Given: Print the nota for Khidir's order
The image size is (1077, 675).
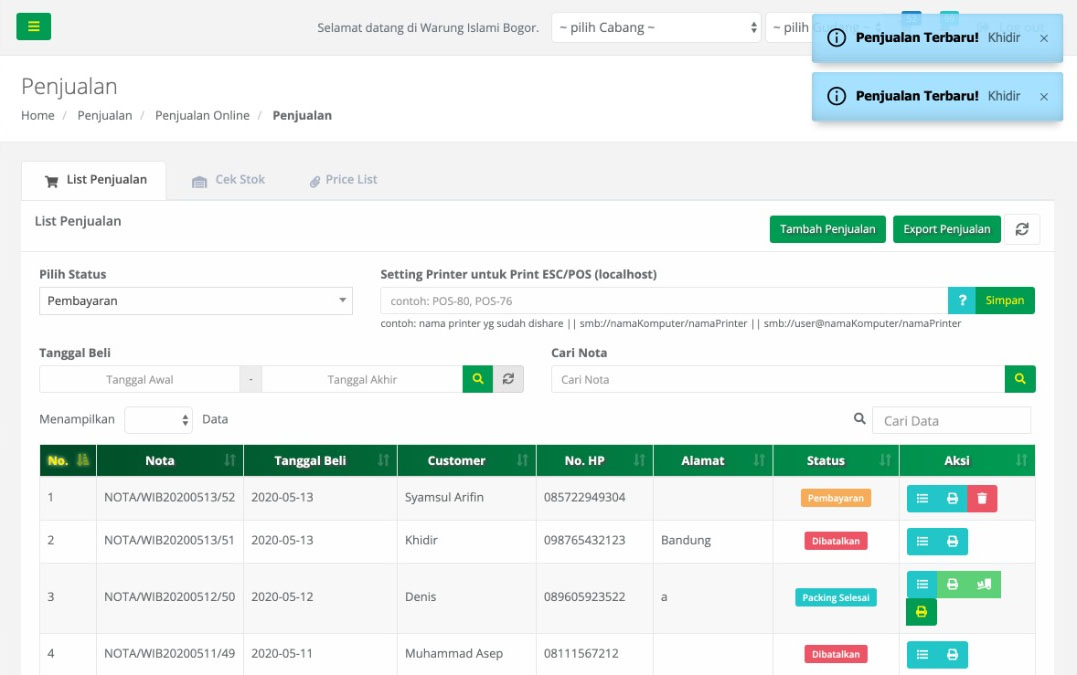Looking at the screenshot, I should click(952, 541).
